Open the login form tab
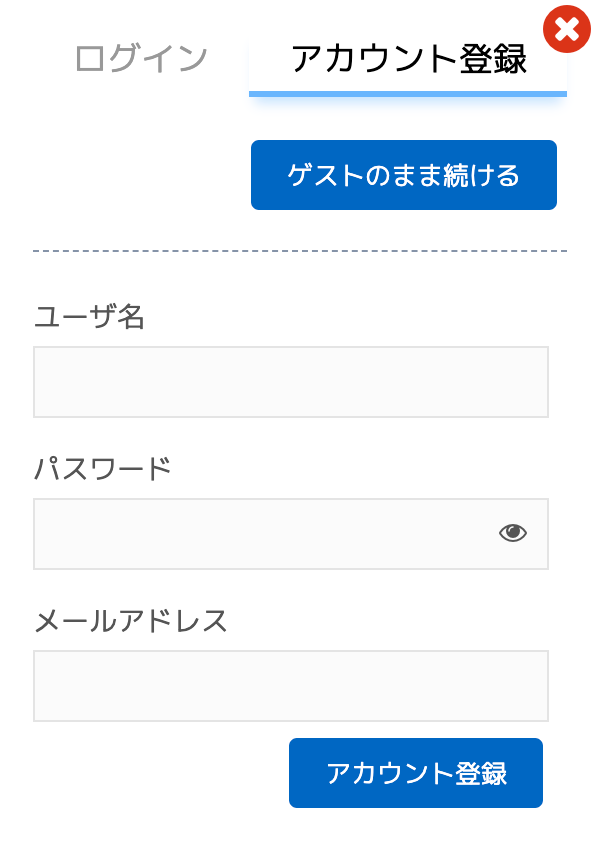 pos(141,59)
